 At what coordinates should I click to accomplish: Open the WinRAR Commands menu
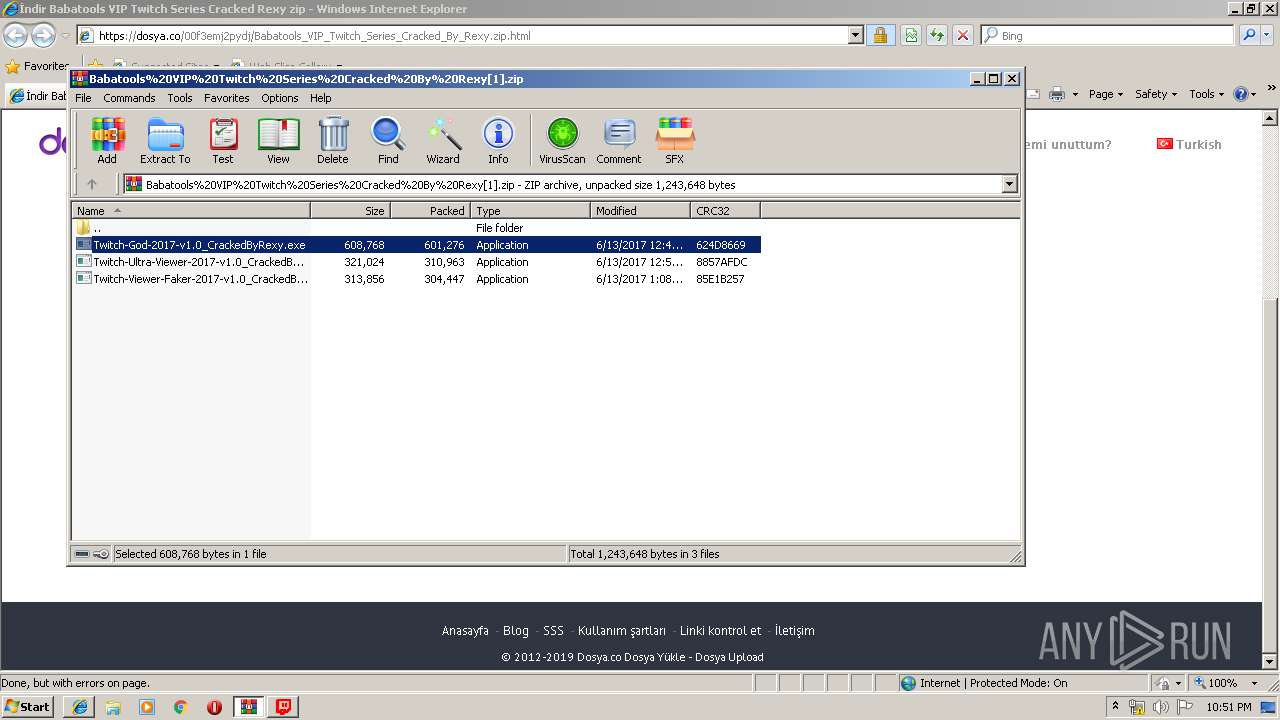(x=129, y=98)
